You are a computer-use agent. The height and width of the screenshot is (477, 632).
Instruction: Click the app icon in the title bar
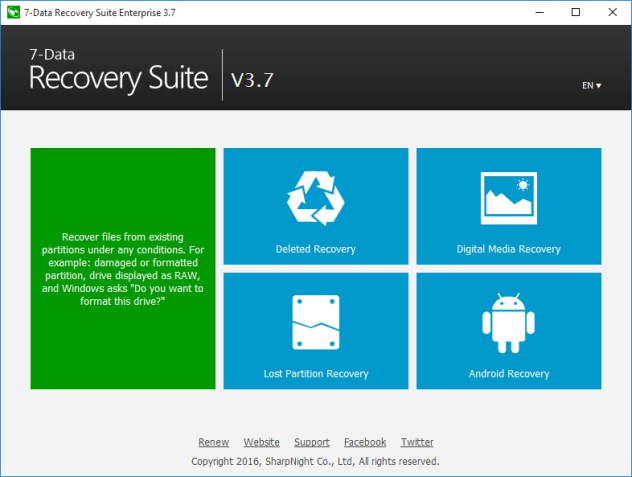click(13, 12)
